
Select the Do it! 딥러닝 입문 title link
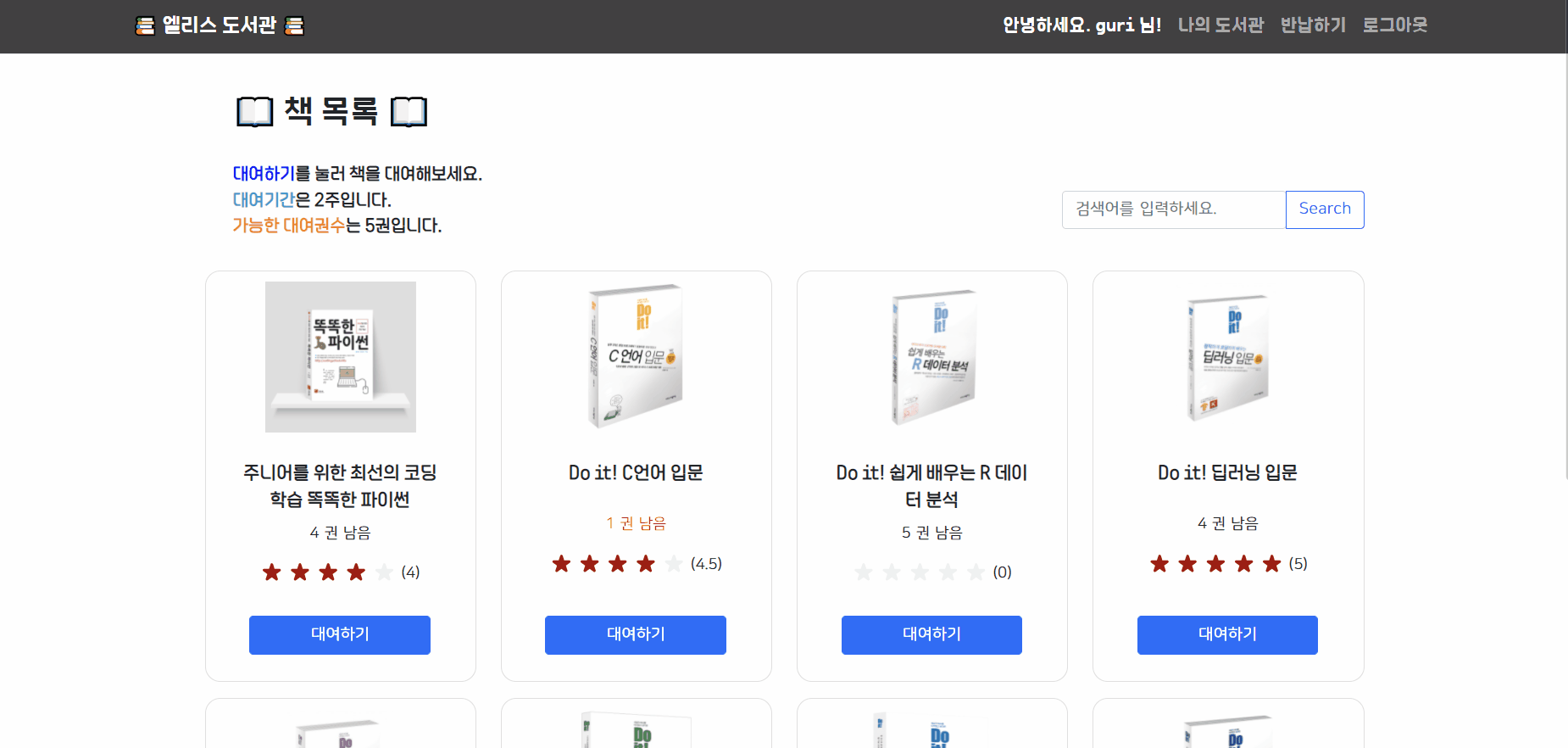pyautogui.click(x=1227, y=473)
